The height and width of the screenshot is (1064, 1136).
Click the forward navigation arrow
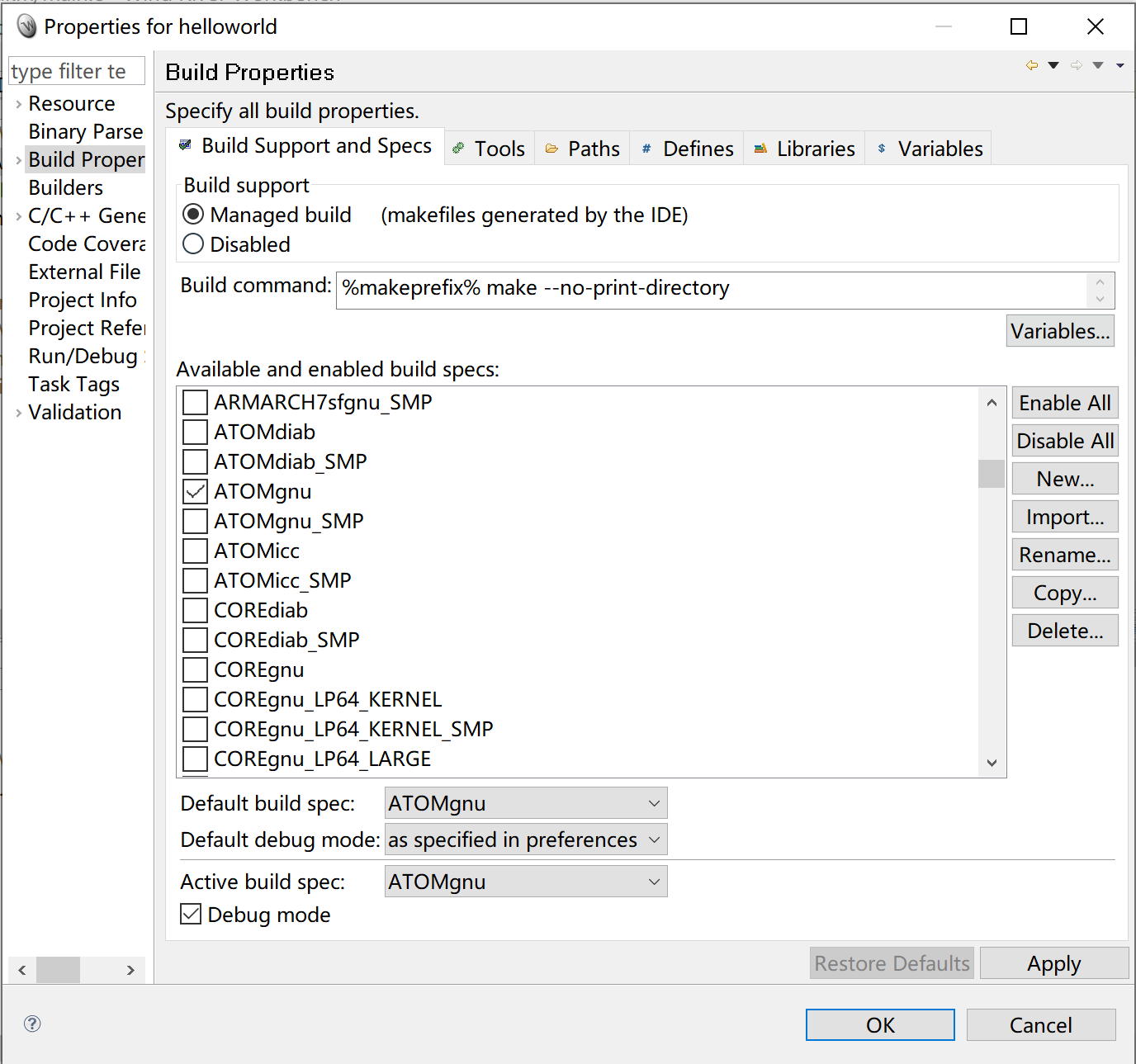point(1077,64)
